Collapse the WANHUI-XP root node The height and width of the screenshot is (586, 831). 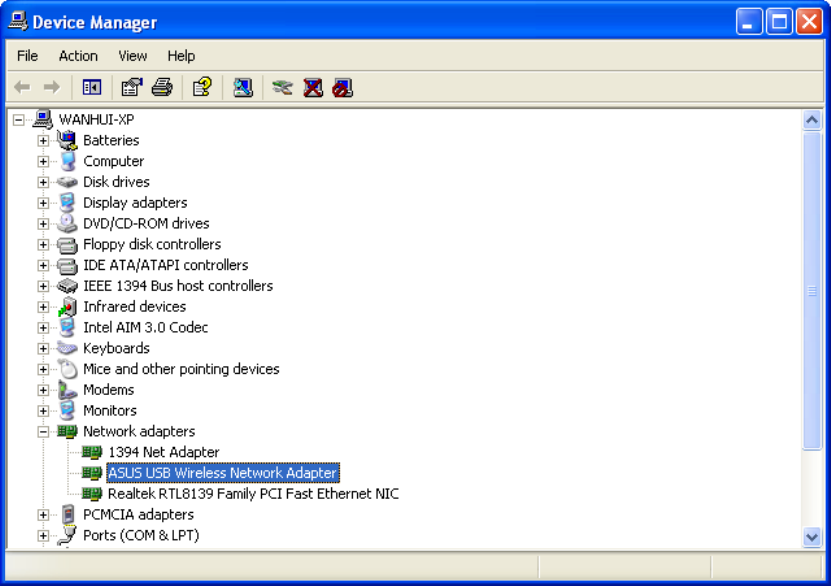[x=19, y=120]
